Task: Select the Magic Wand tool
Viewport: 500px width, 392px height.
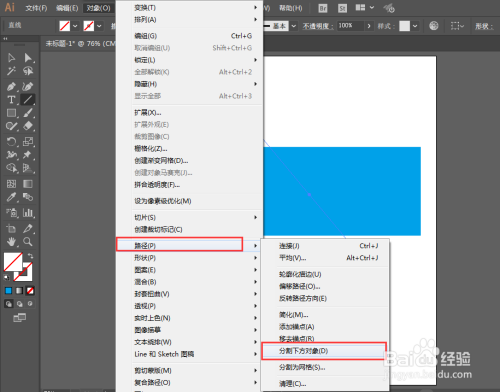Action: [x=12, y=71]
